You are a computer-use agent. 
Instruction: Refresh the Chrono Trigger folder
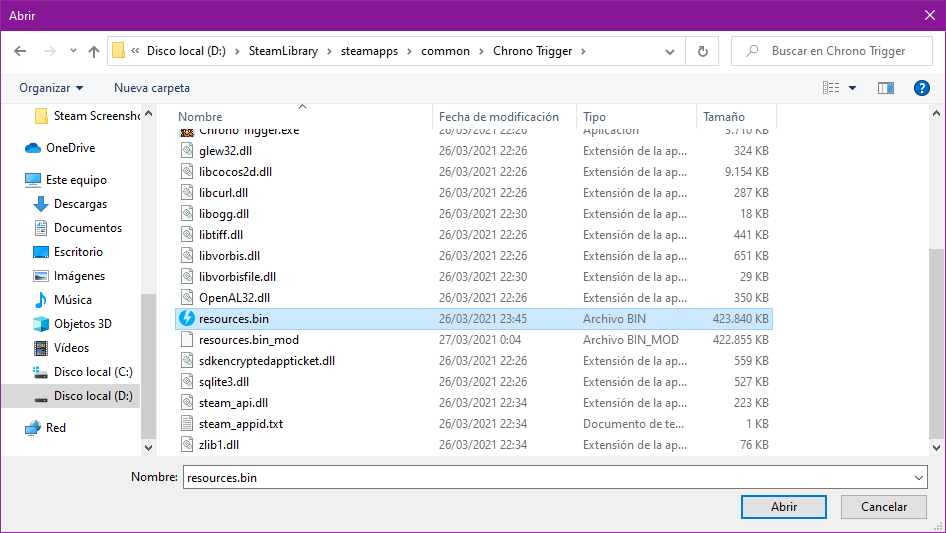point(702,51)
